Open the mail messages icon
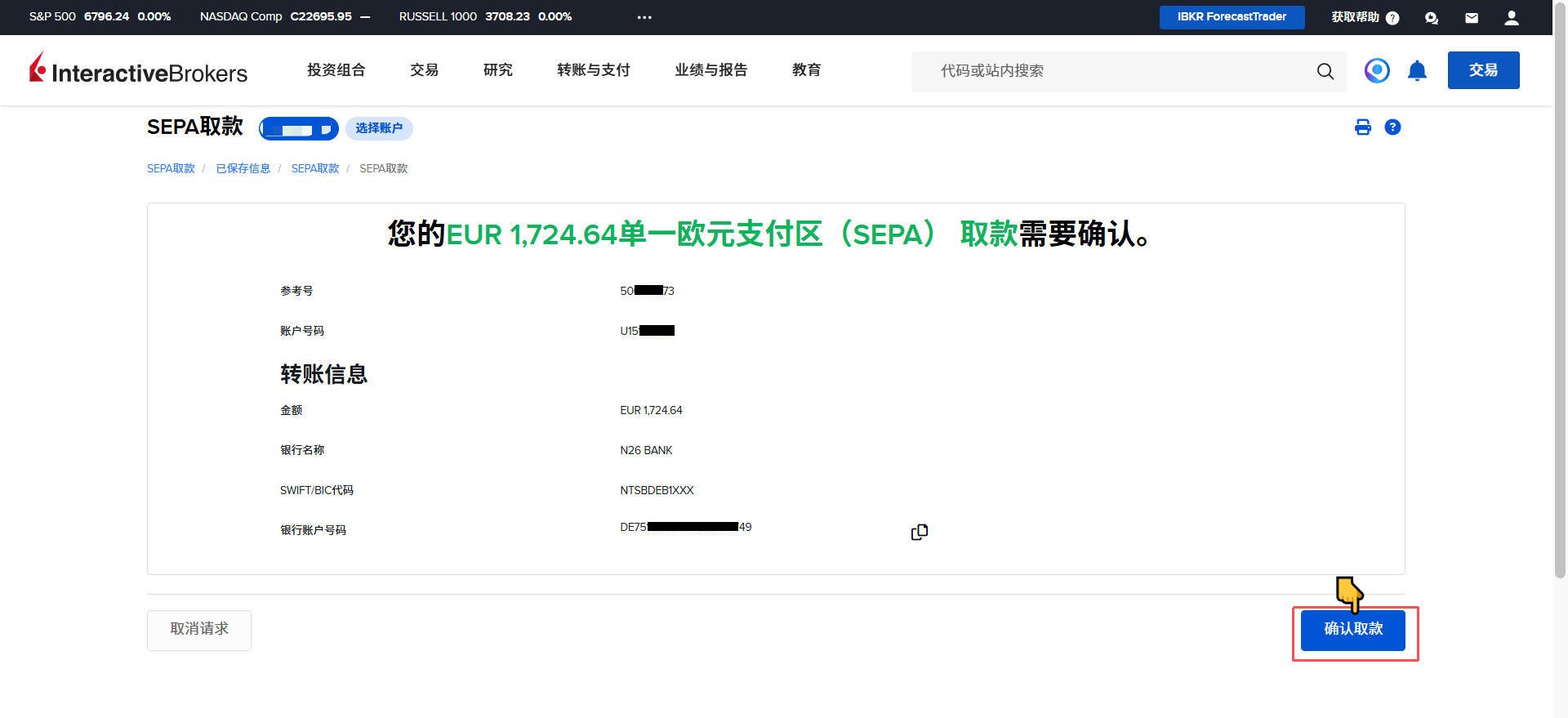1568x718 pixels. pos(1472,18)
